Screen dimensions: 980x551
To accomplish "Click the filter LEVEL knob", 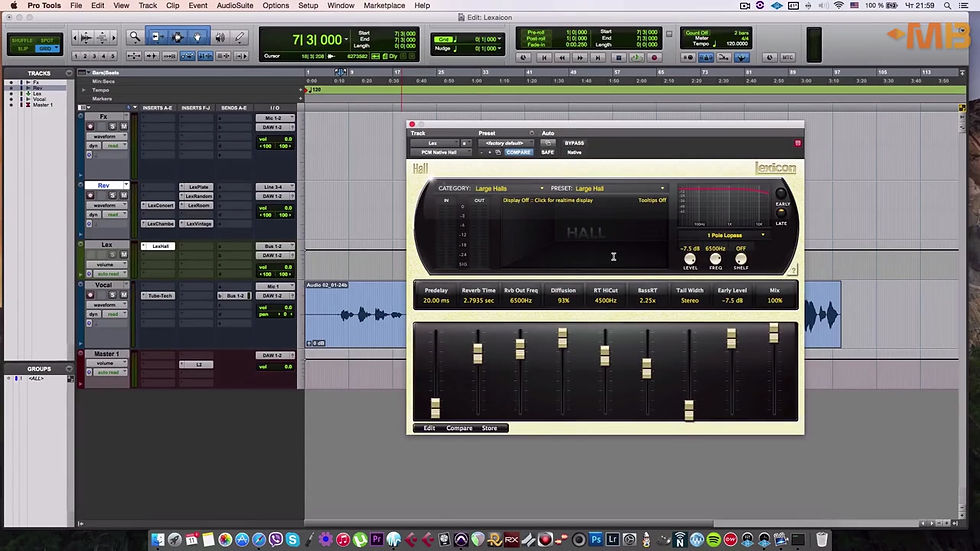I will pos(690,258).
